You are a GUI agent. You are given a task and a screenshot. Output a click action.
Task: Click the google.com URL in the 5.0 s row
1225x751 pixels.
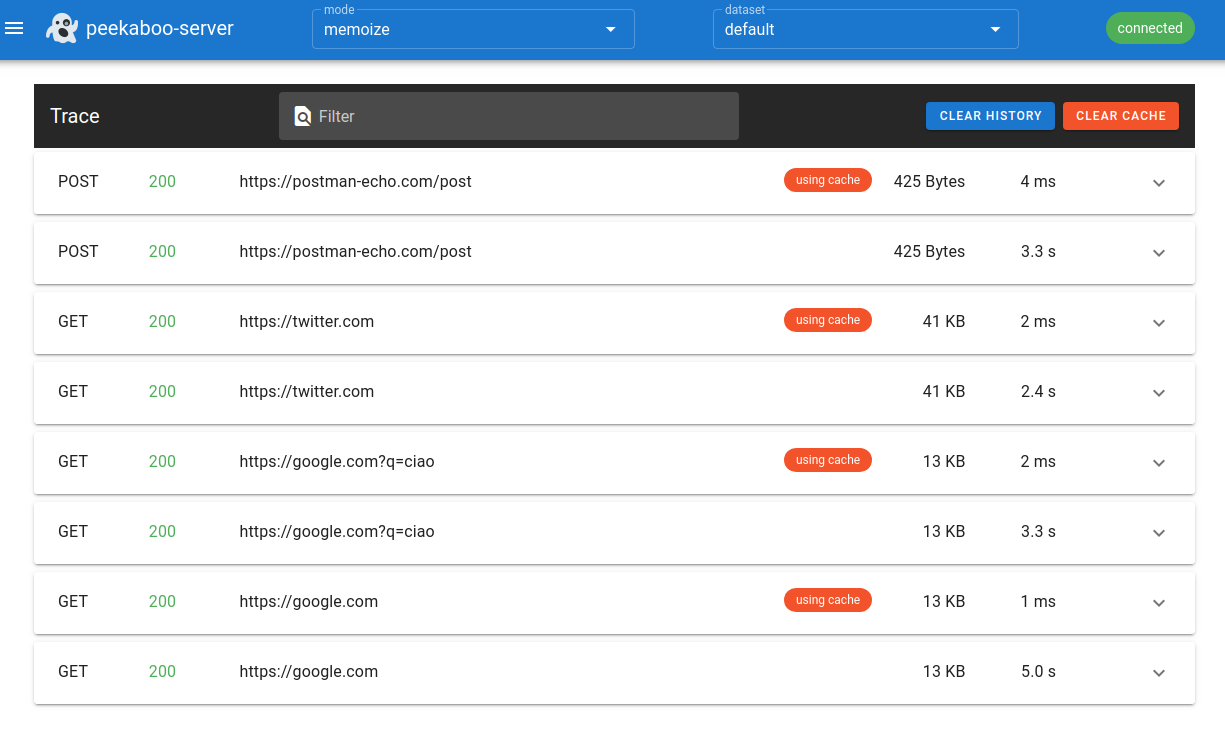[308, 671]
